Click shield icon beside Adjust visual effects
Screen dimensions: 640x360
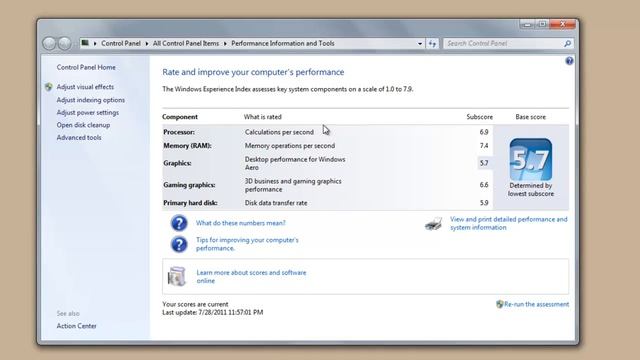tap(49, 87)
